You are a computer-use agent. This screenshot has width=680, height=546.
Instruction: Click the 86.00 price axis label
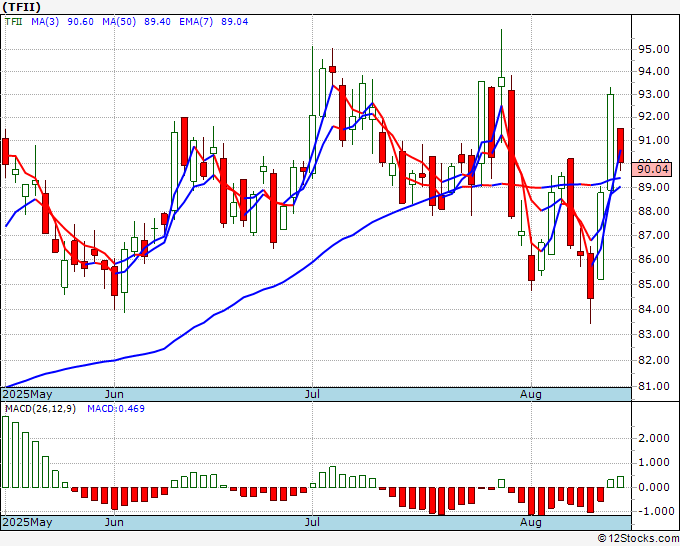[x=653, y=259]
